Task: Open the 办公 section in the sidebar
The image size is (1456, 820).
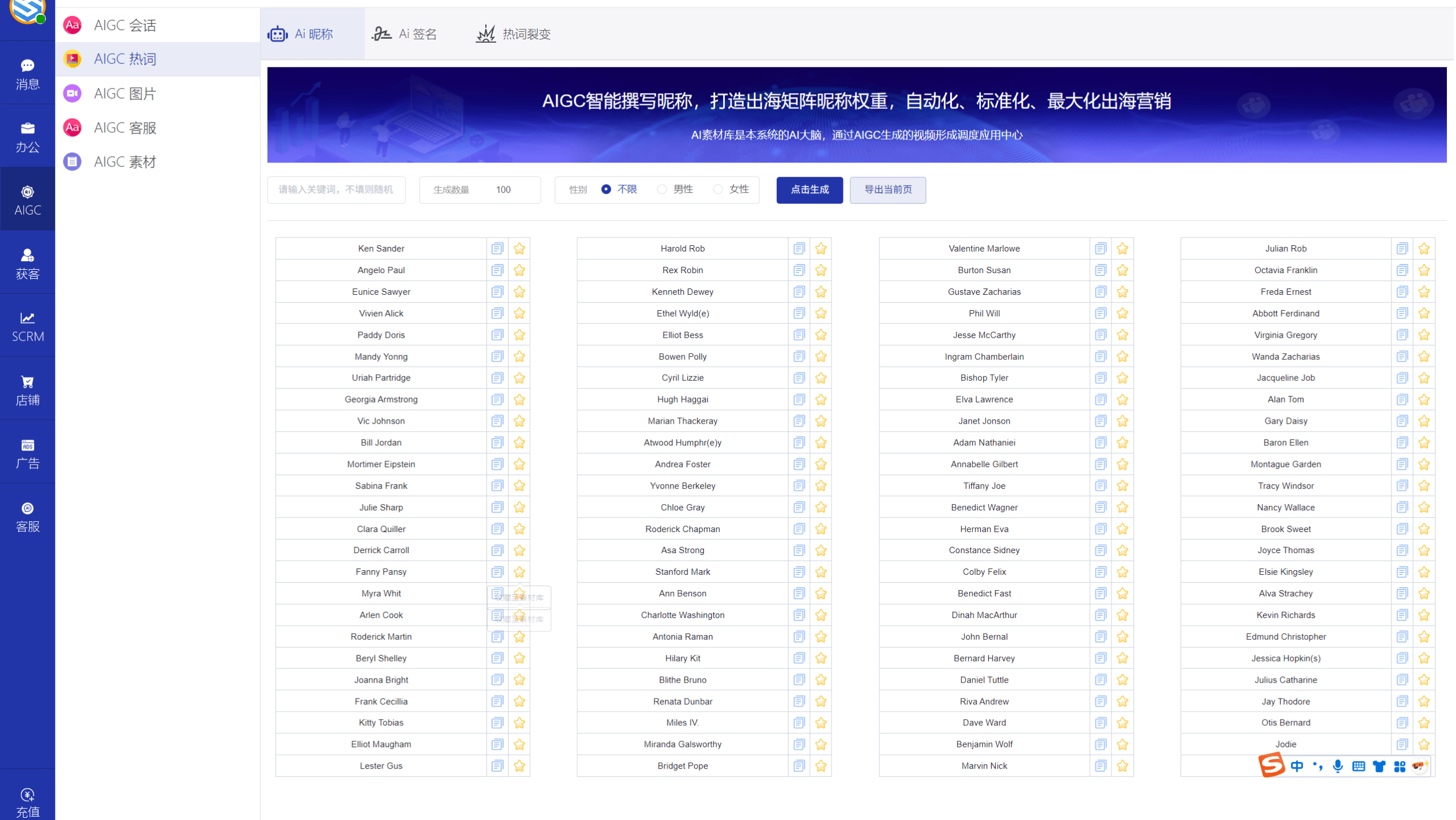Action: tap(27, 136)
